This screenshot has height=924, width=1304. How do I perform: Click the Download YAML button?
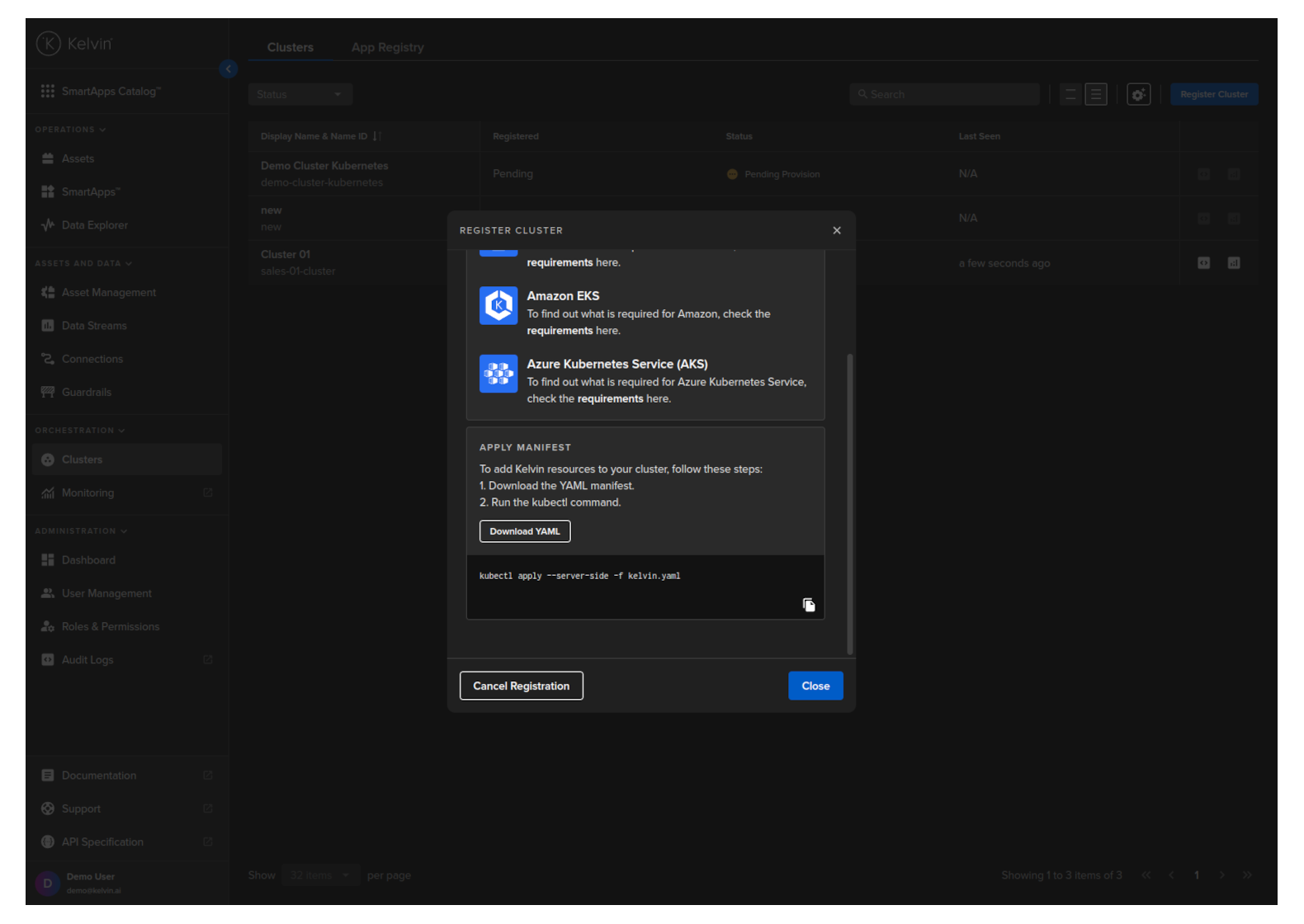525,531
